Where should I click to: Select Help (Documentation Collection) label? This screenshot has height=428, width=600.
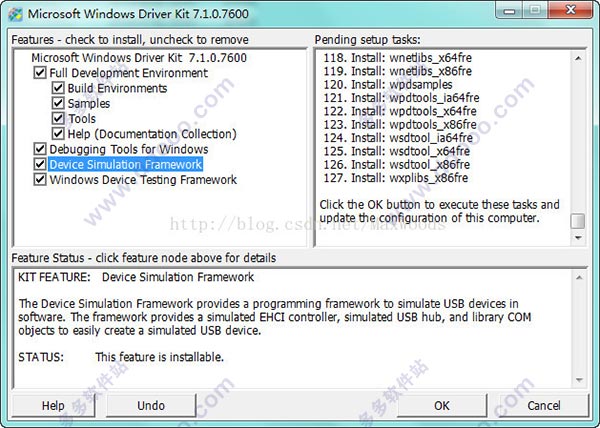pos(152,134)
